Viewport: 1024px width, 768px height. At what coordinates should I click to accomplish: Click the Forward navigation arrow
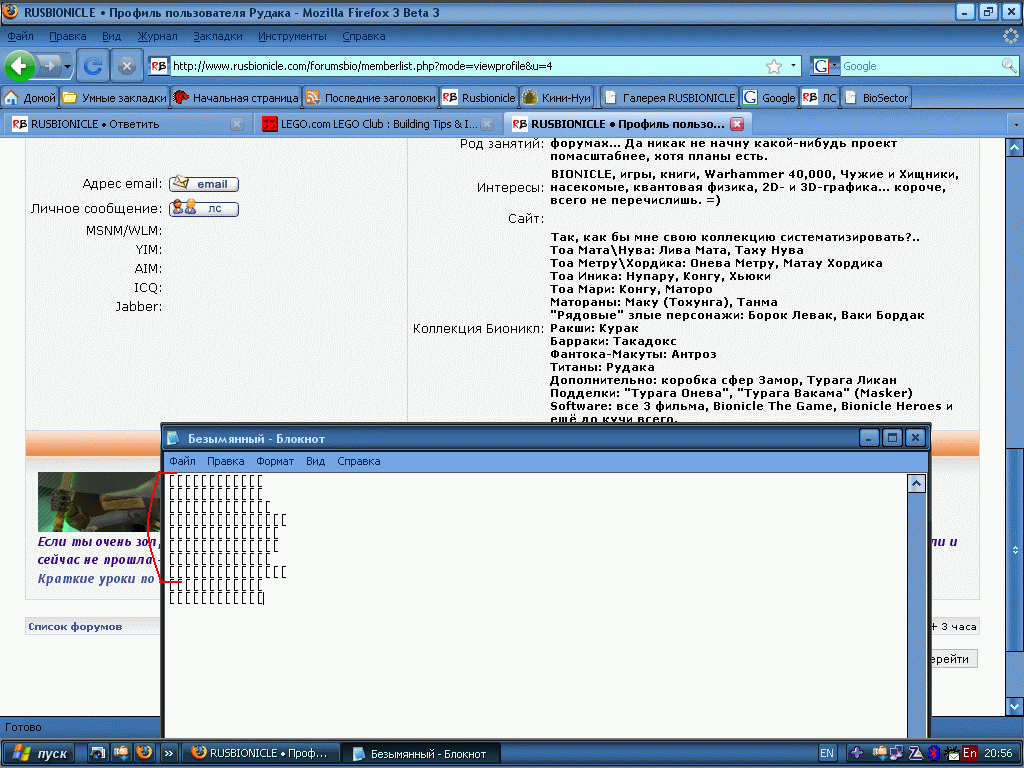click(x=49, y=65)
